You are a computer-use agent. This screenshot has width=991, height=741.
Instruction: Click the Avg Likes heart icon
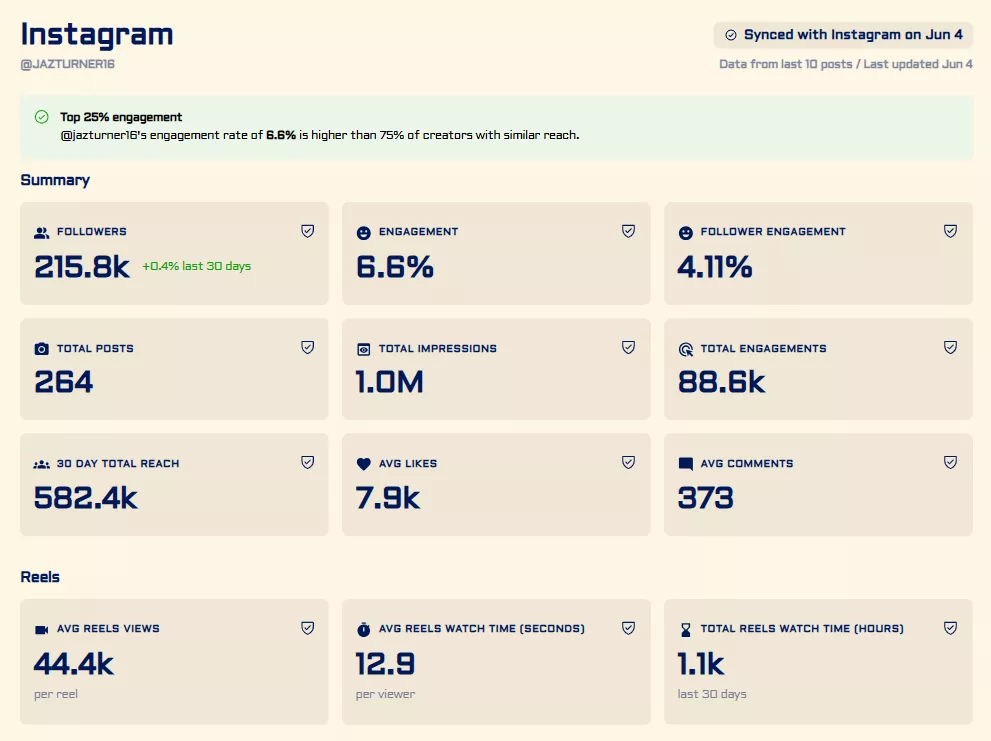pyautogui.click(x=363, y=464)
